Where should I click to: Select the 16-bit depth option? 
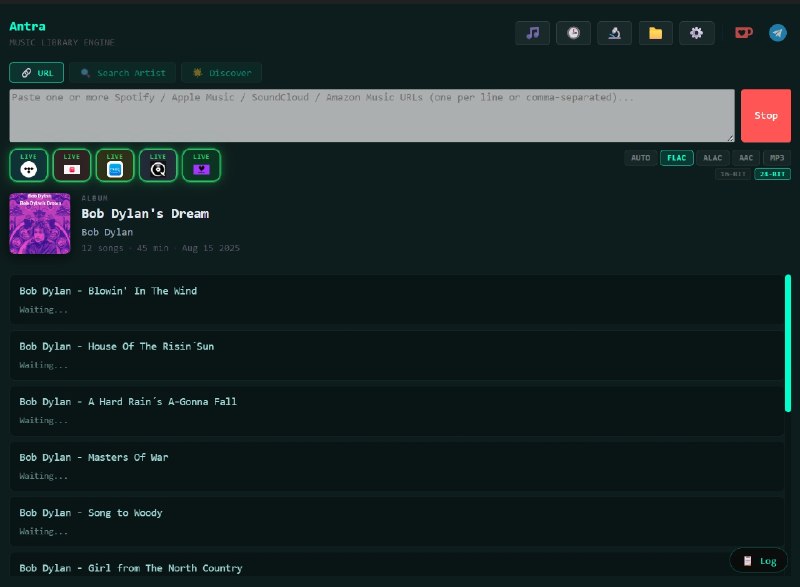point(733,174)
